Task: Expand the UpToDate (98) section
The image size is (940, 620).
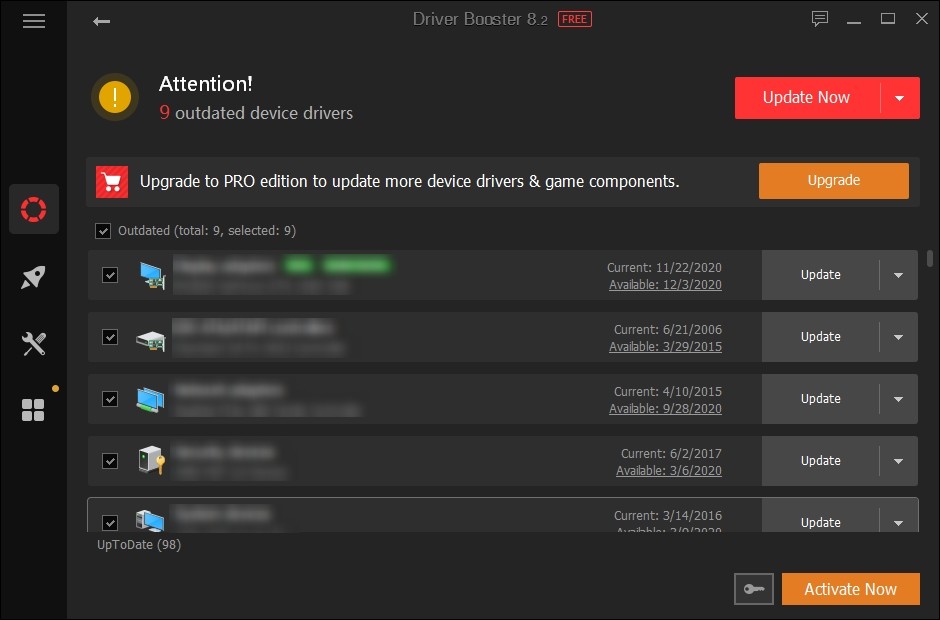Action: pyautogui.click(x=139, y=544)
